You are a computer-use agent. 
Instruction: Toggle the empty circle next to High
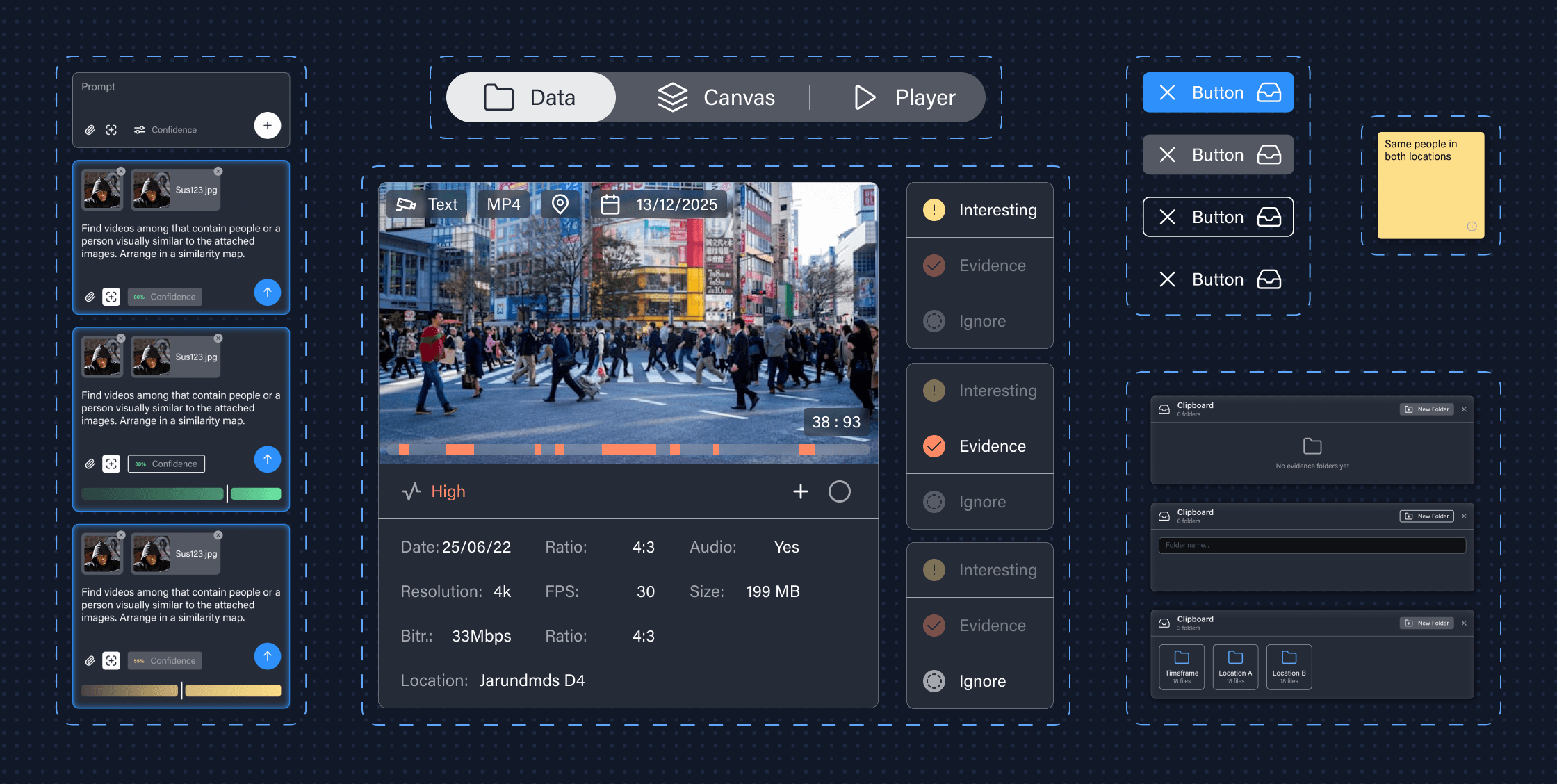tap(839, 491)
